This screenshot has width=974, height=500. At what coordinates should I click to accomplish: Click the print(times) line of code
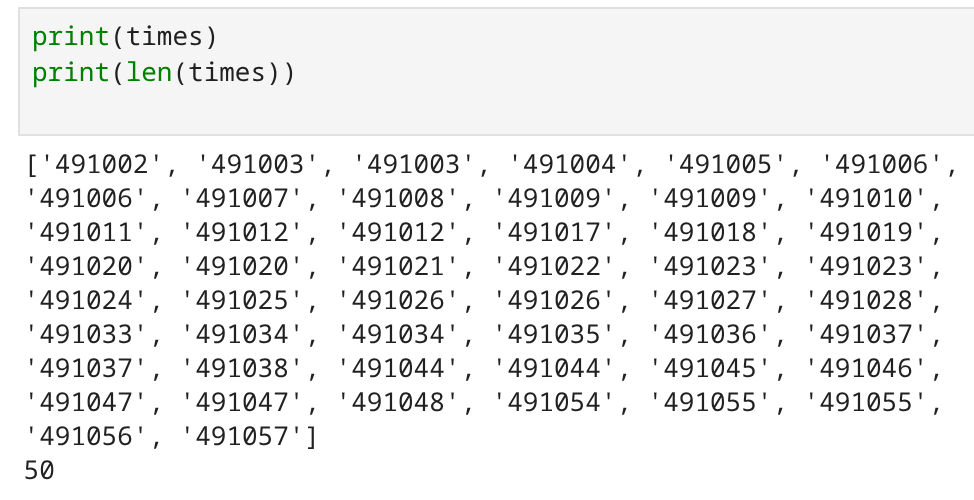(124, 37)
